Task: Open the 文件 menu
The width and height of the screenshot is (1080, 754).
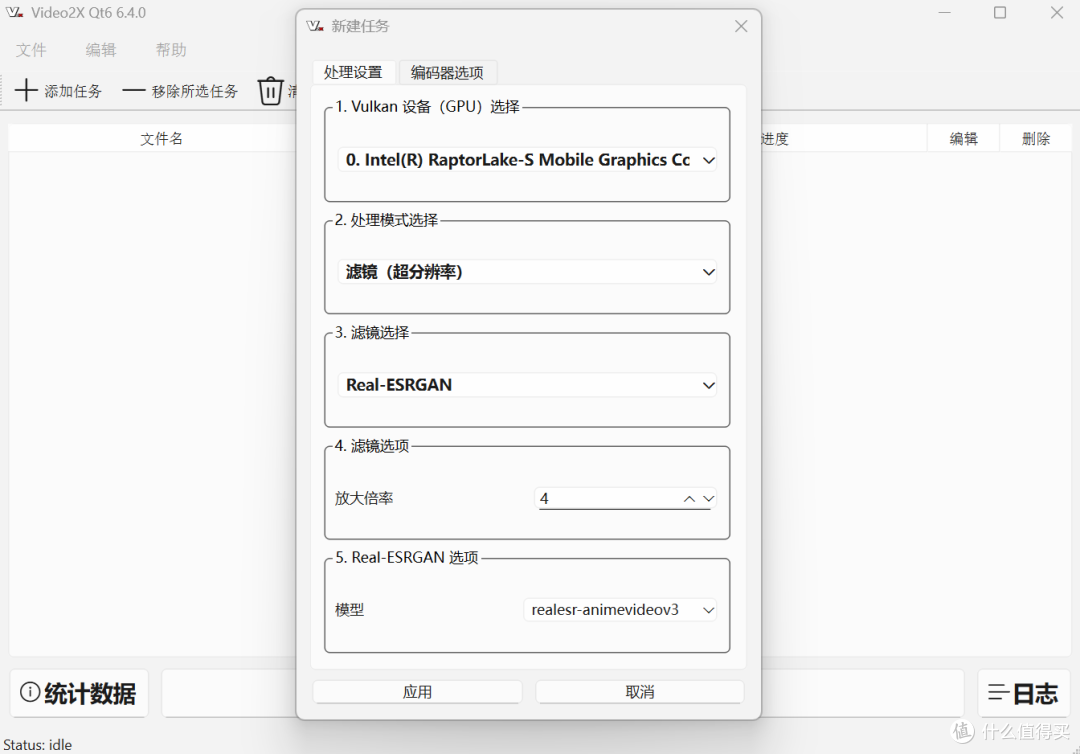Action: pyautogui.click(x=31, y=50)
